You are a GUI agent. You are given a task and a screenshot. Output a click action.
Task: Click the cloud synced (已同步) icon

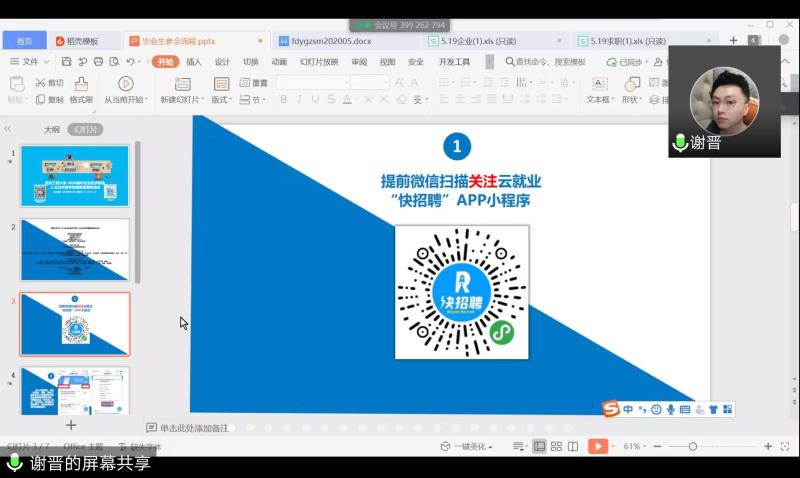tap(611, 62)
